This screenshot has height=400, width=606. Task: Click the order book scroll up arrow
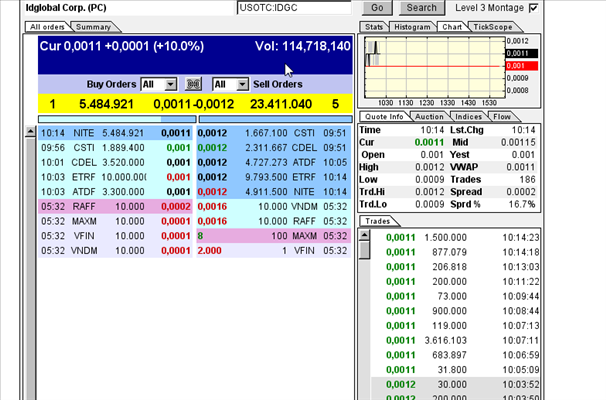[x=30, y=132]
